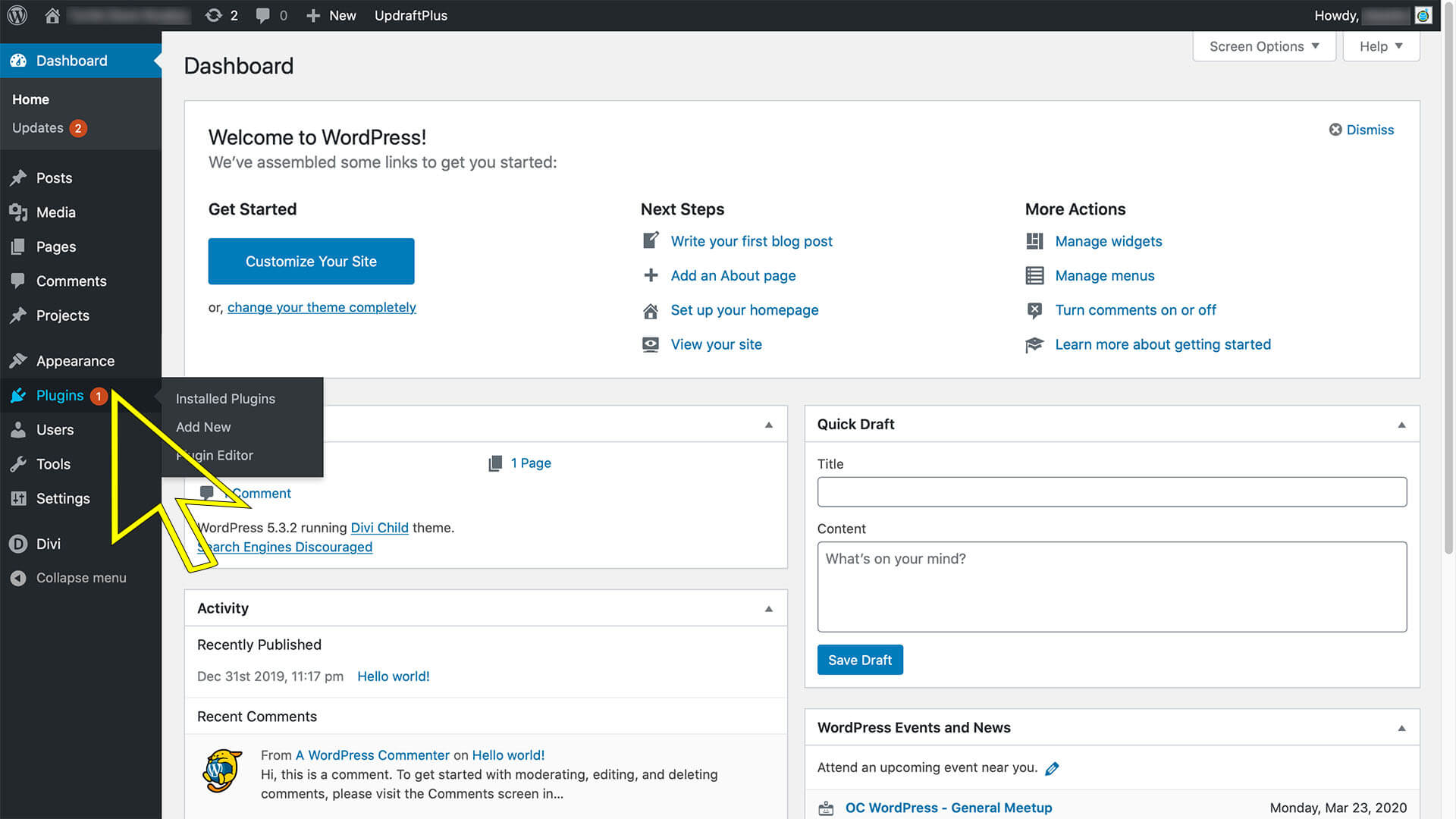Screen dimensions: 1456x819
Task: Click the Divi menu icon
Action: point(18,543)
